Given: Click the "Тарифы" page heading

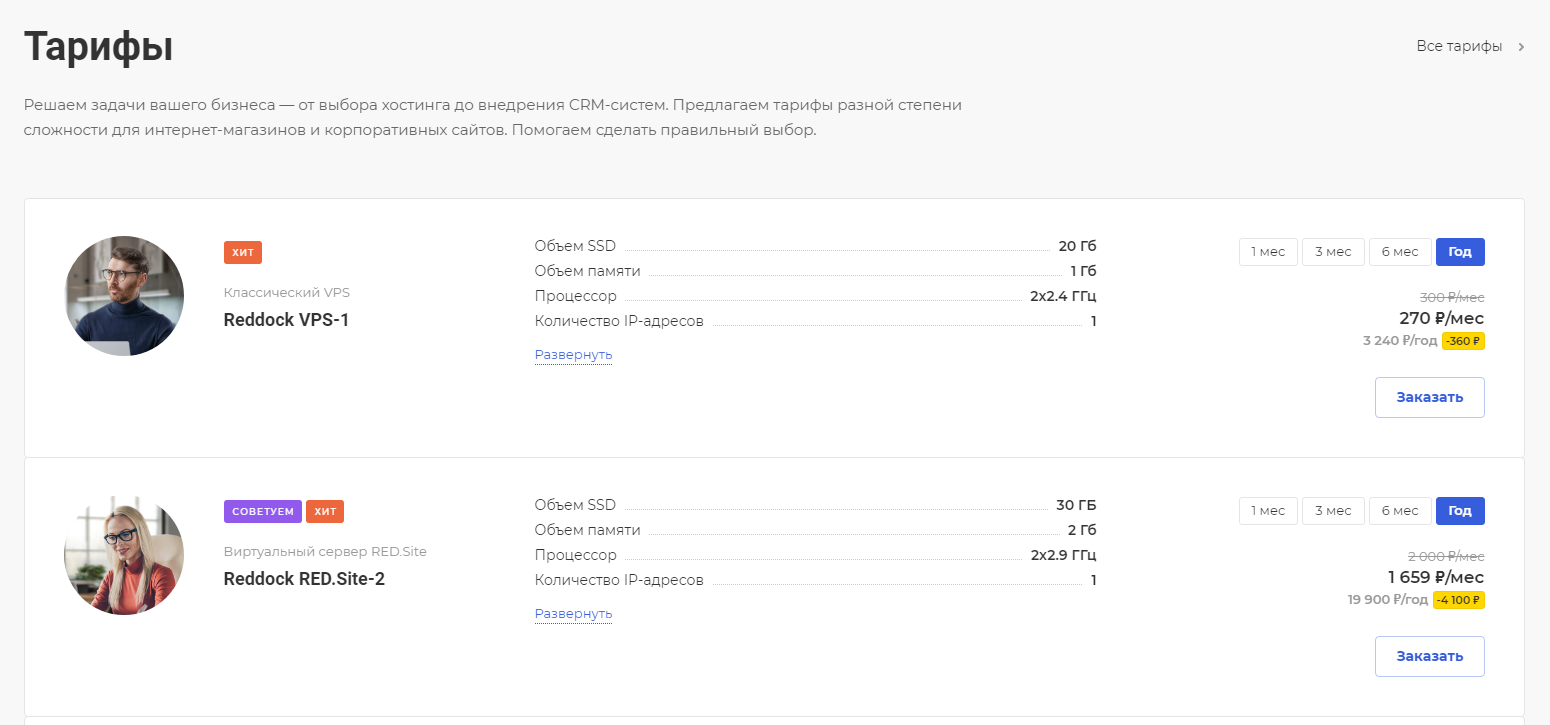Looking at the screenshot, I should click(x=98, y=47).
